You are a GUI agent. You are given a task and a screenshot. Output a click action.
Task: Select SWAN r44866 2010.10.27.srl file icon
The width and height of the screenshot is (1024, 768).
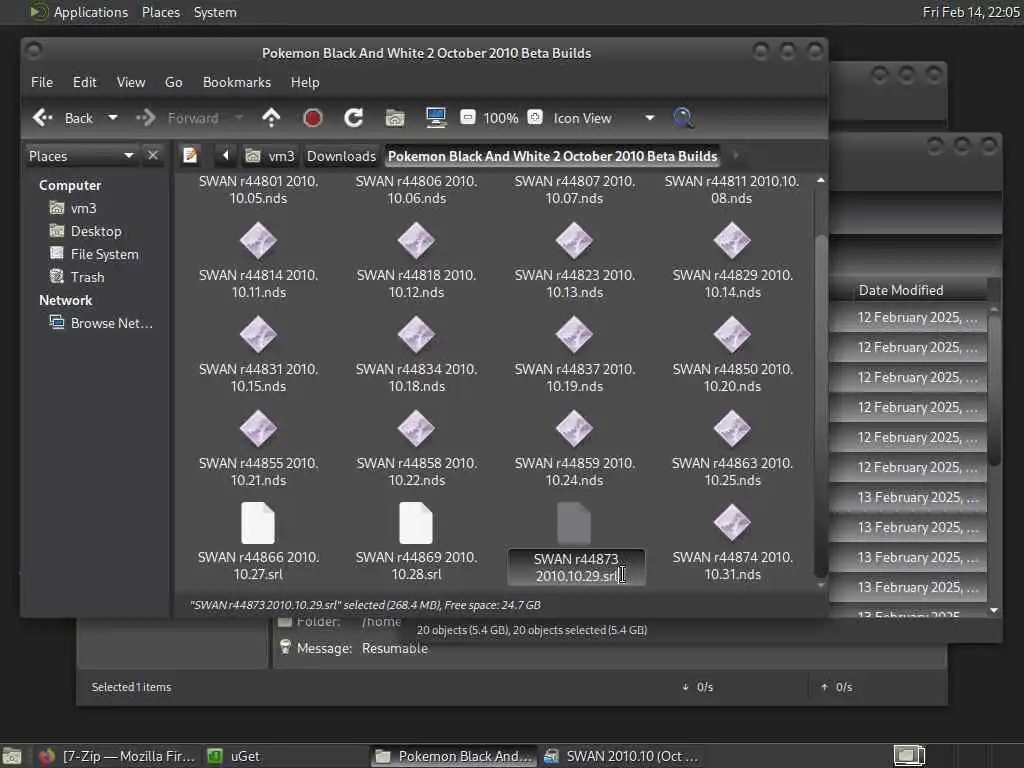coord(259,523)
